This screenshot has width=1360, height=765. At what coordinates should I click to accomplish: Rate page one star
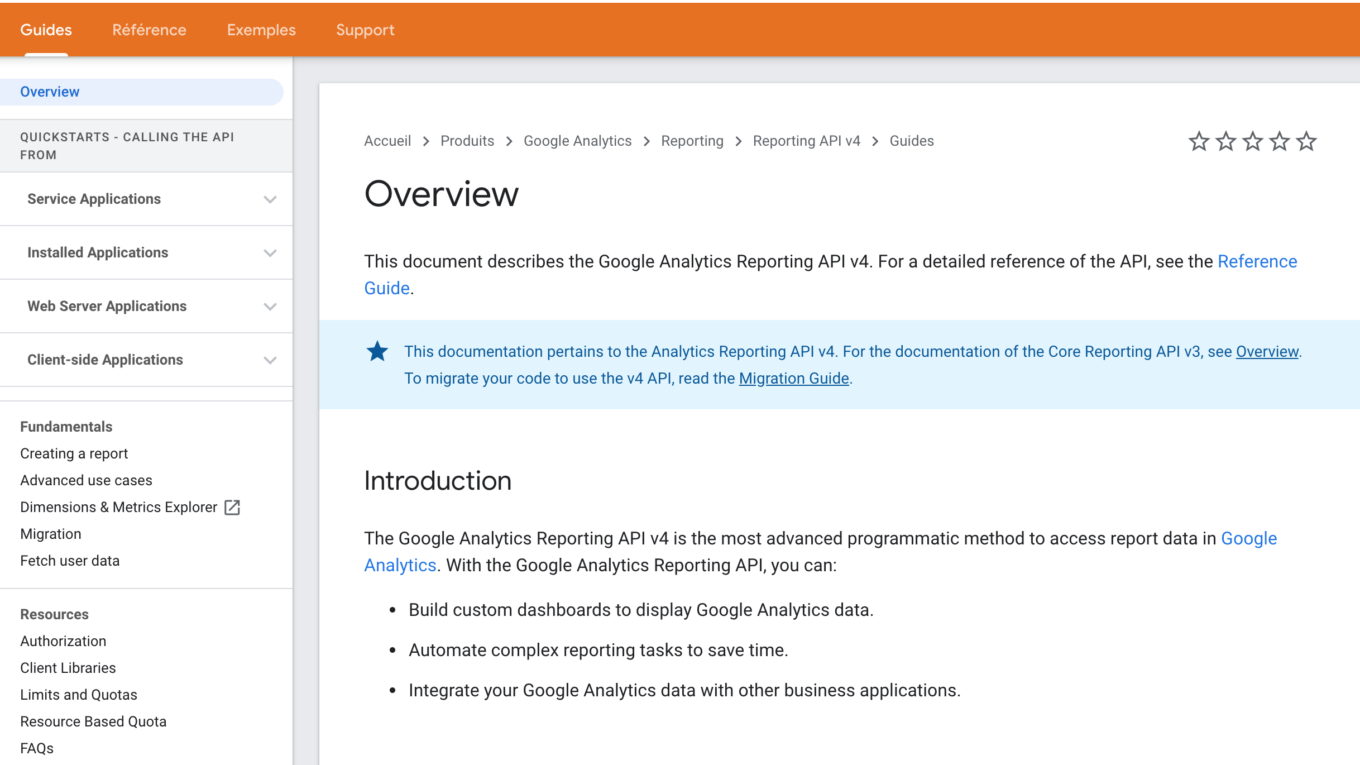tap(1199, 141)
